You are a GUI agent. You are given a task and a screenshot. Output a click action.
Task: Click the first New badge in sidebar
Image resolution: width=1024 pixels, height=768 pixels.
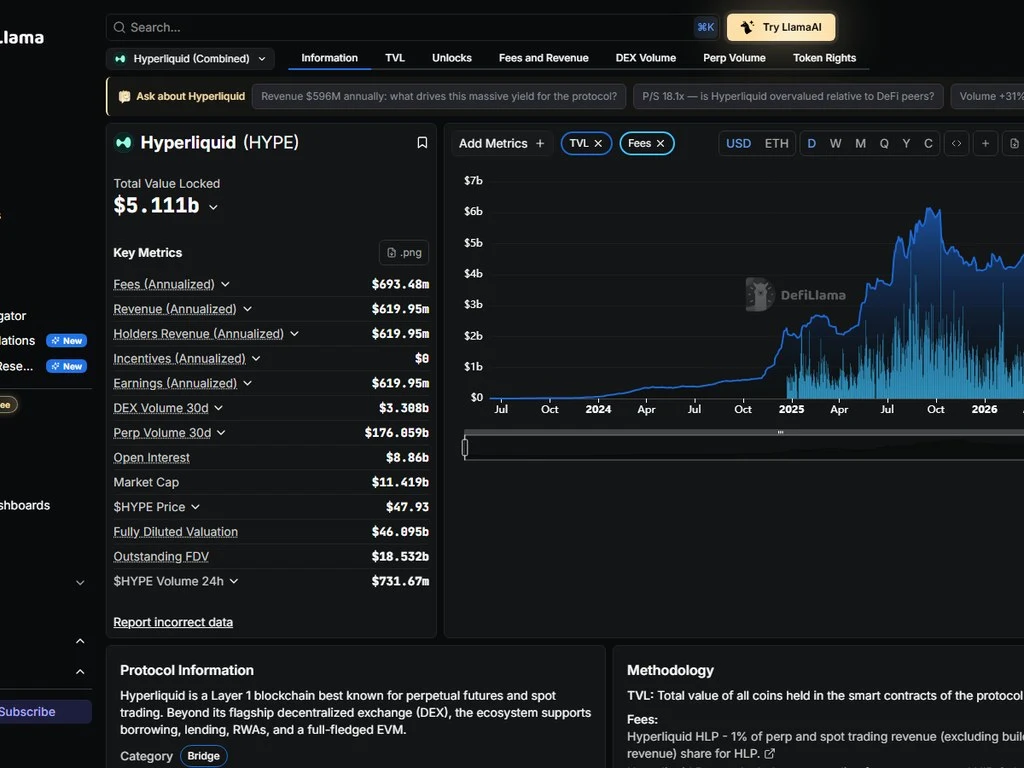point(67,341)
